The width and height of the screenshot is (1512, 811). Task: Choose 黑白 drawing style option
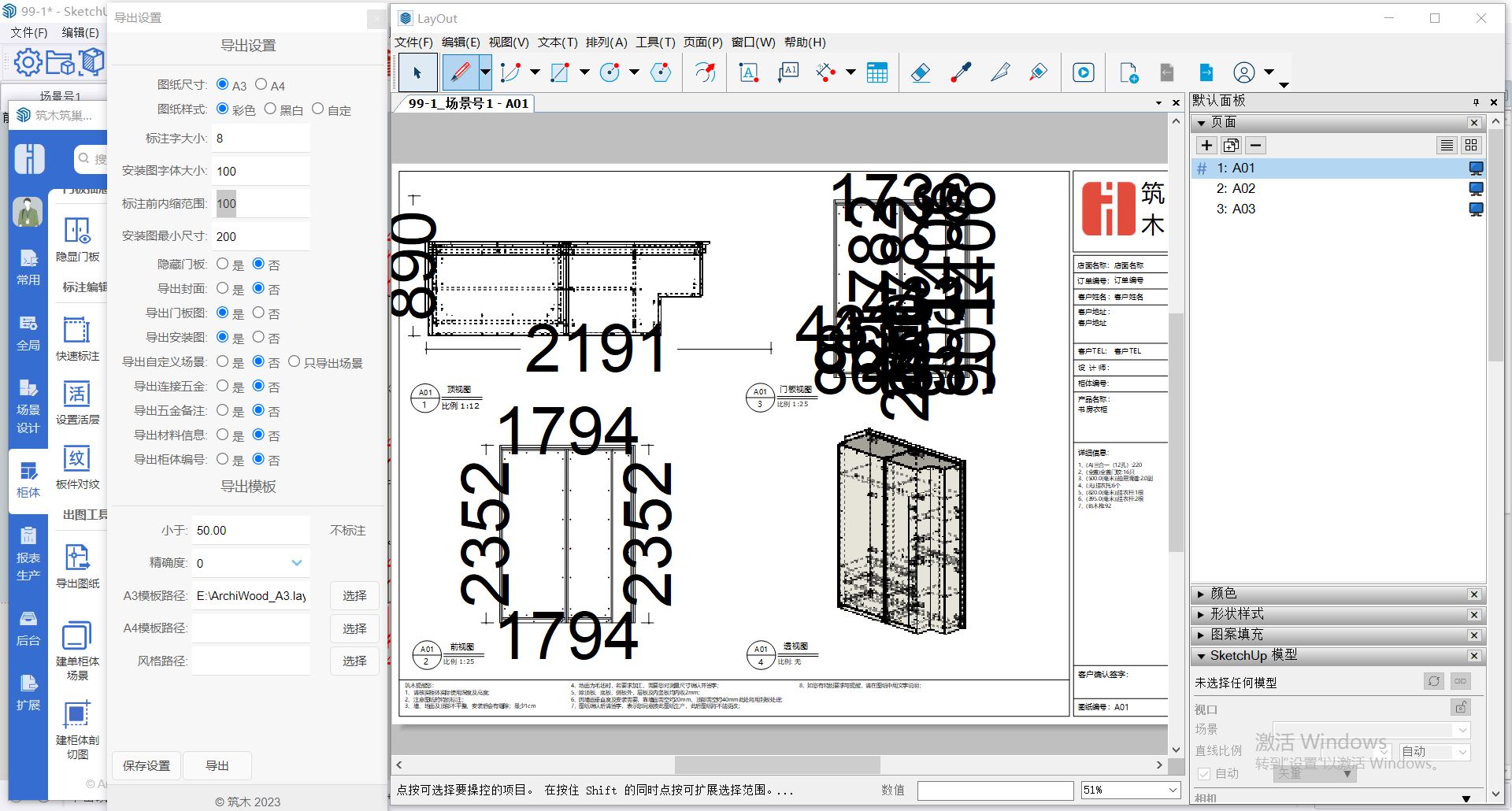coord(270,109)
